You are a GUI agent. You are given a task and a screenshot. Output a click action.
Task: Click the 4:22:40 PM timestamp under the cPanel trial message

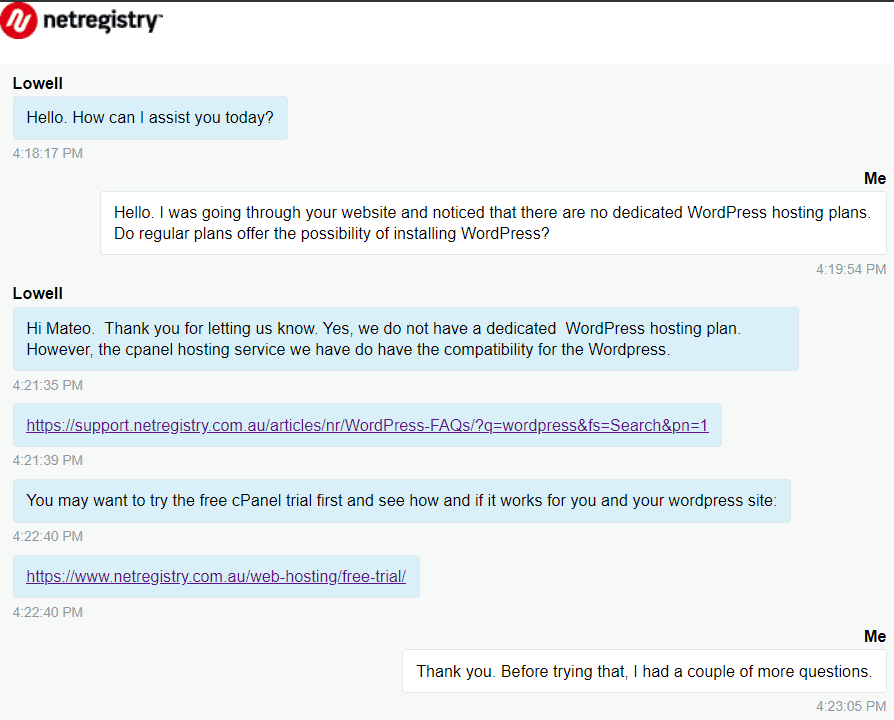pyautogui.click(x=48, y=536)
